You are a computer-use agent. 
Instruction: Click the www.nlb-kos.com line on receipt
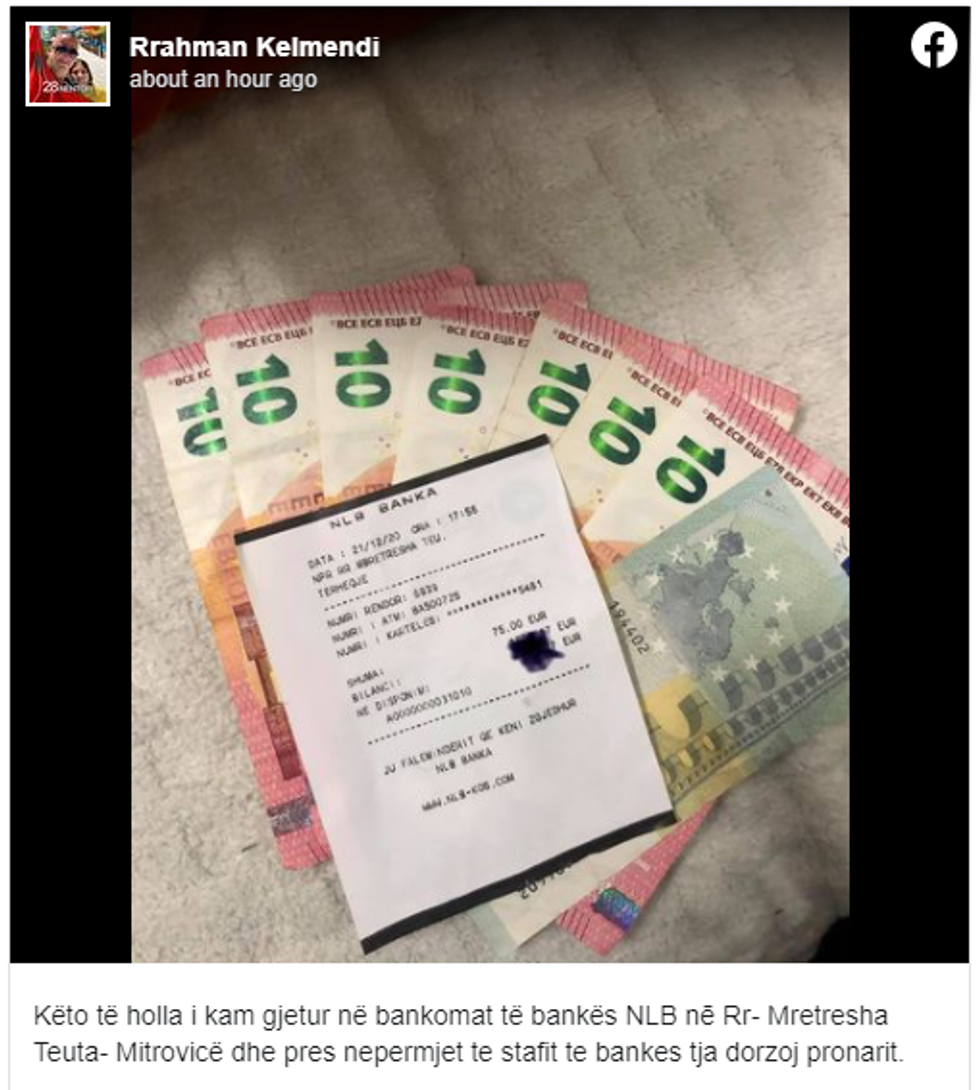pyautogui.click(x=469, y=792)
